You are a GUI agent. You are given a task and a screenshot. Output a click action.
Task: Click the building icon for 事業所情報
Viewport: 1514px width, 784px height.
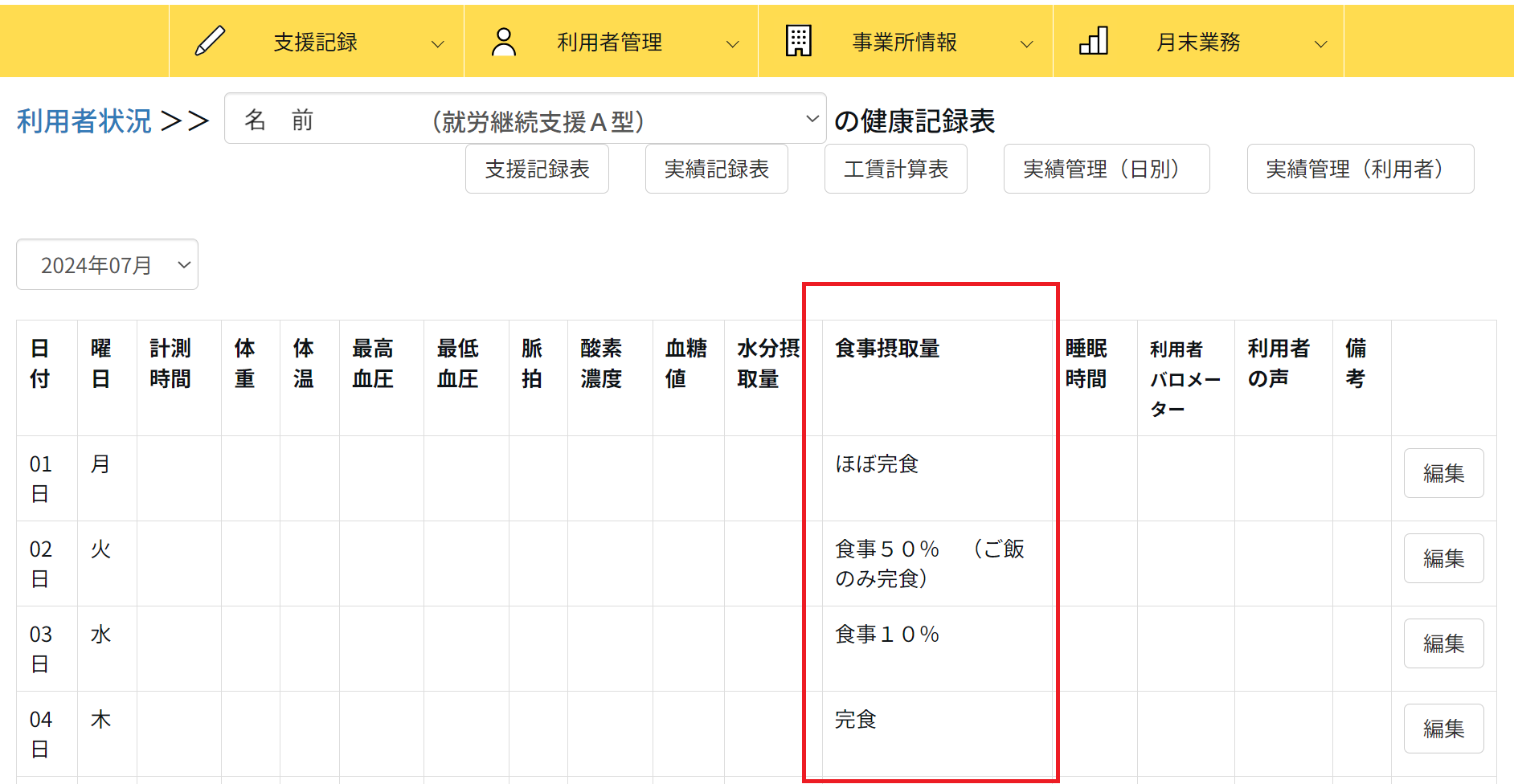[798, 41]
